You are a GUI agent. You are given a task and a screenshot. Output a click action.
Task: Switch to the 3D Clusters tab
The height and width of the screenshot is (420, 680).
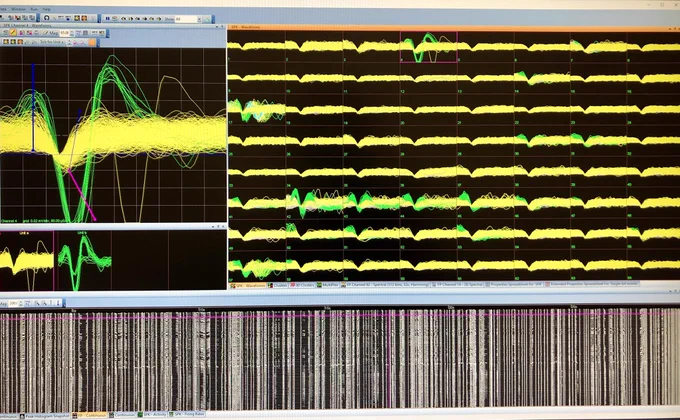[302, 285]
